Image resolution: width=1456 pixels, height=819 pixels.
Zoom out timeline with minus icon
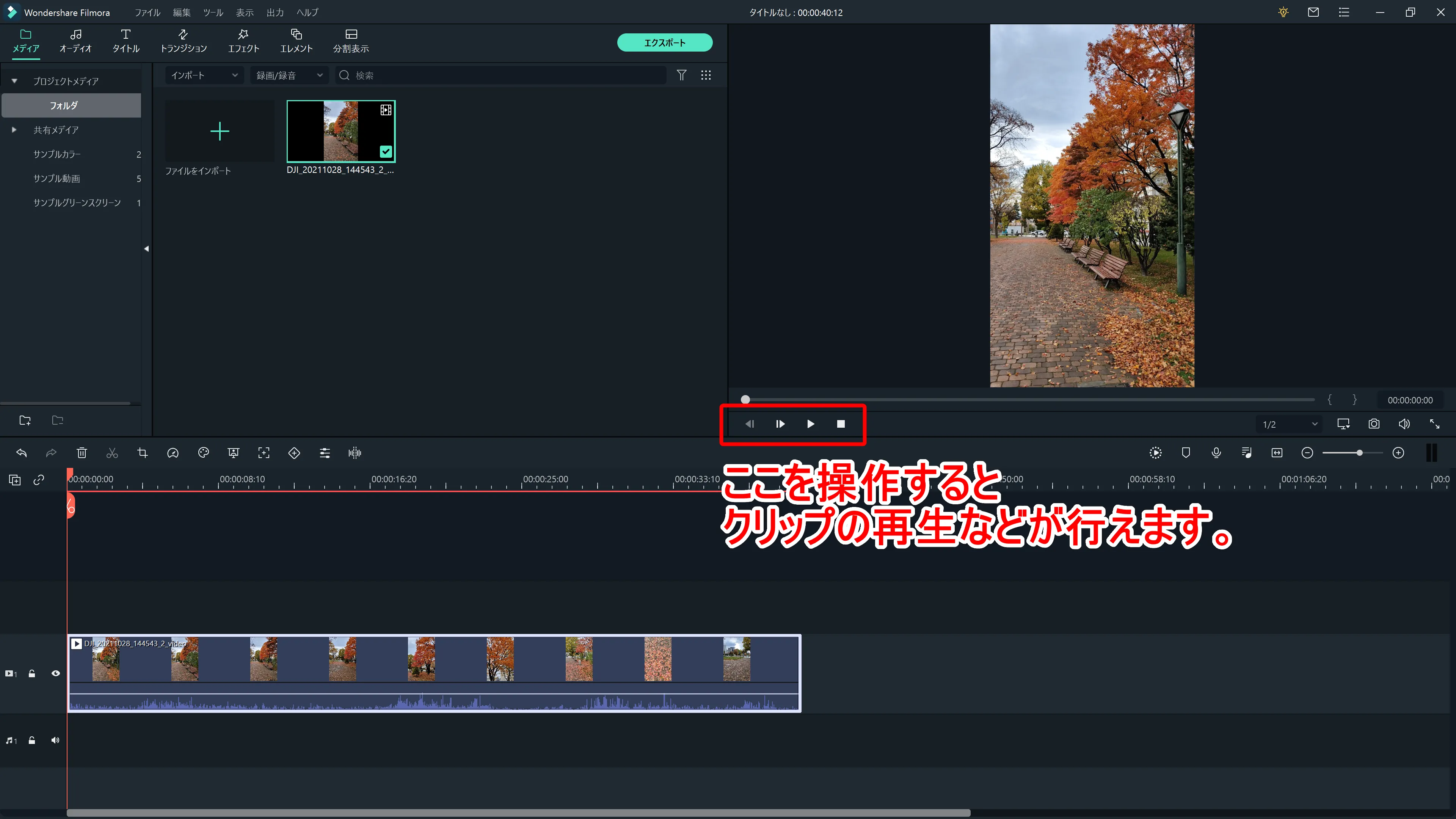coord(1307,453)
